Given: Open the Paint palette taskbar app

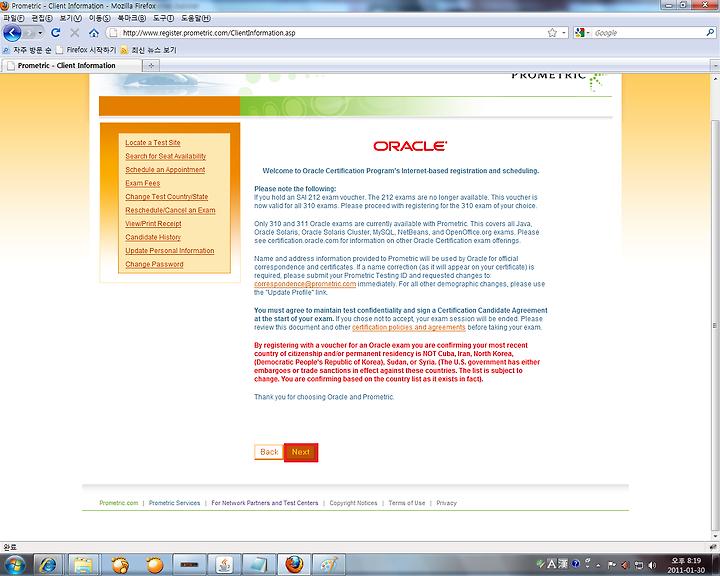Looking at the screenshot, I should [x=329, y=565].
